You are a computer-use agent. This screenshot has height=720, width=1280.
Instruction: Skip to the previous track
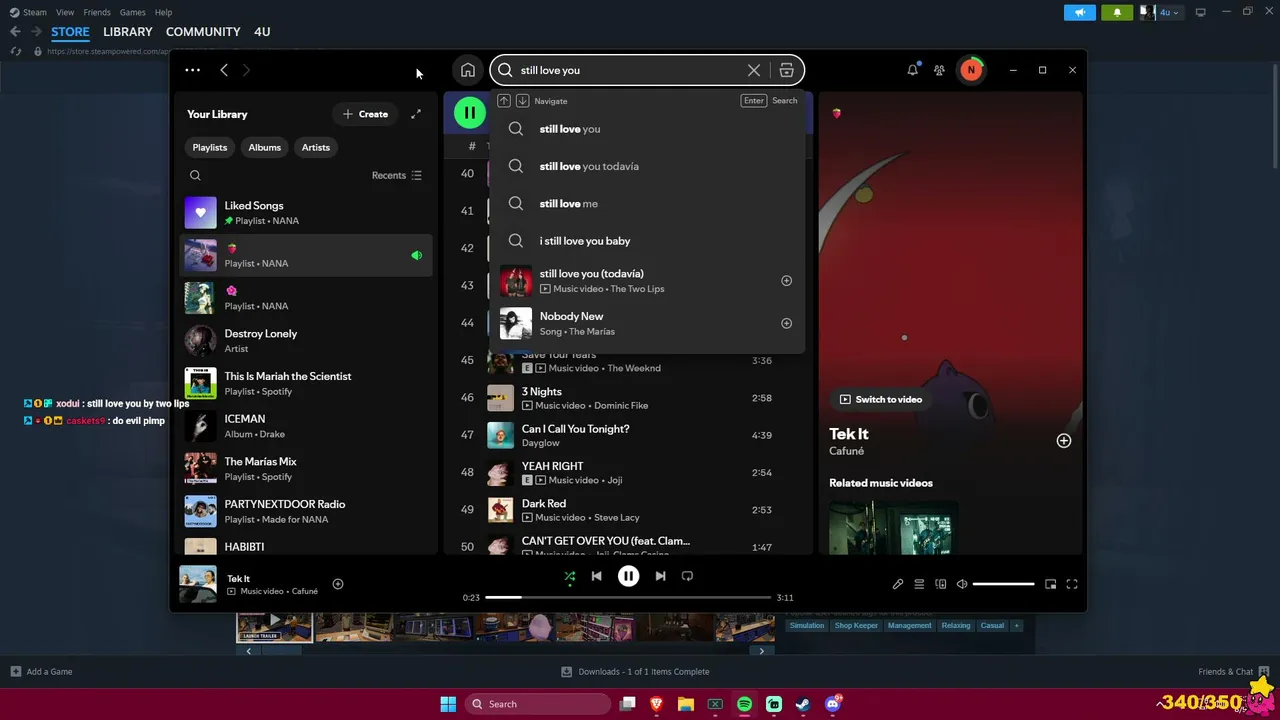pyautogui.click(x=597, y=576)
